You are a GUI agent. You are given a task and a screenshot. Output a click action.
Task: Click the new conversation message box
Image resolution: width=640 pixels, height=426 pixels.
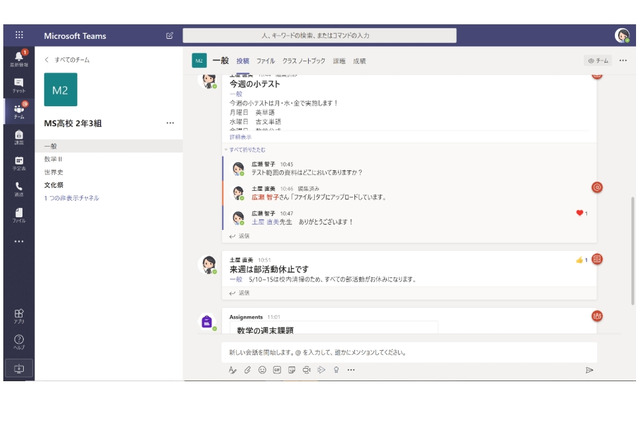409,352
